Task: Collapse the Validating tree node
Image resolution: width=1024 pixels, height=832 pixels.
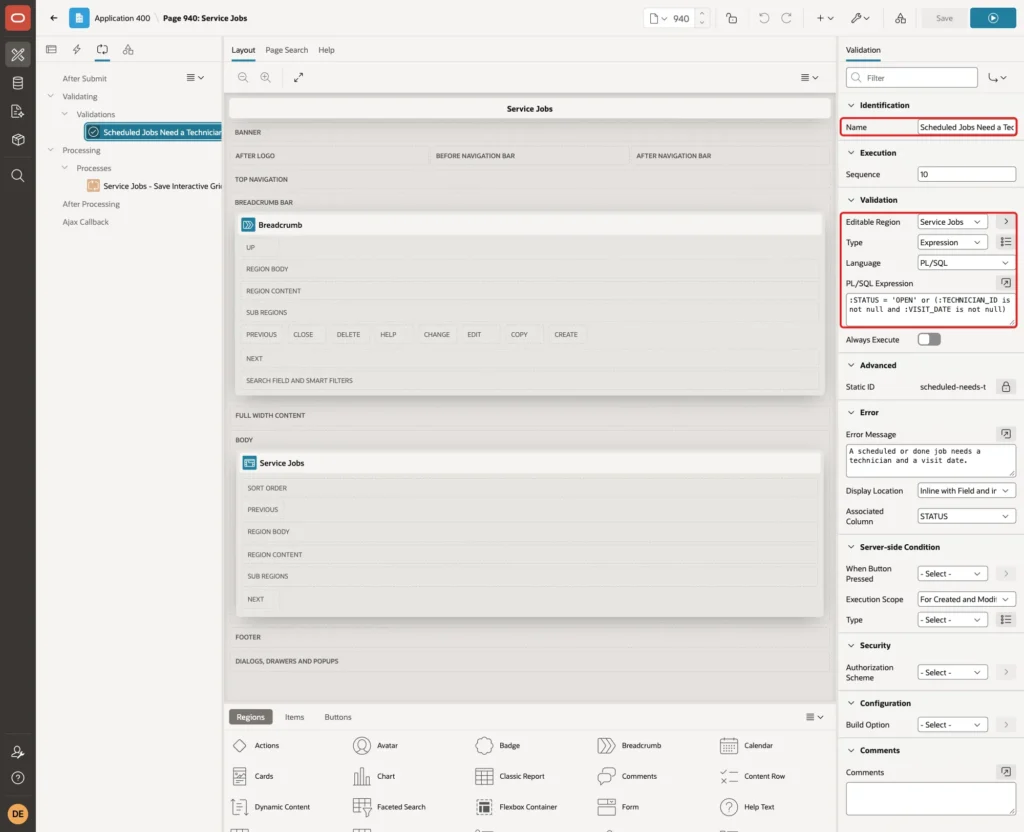Action: 50,96
